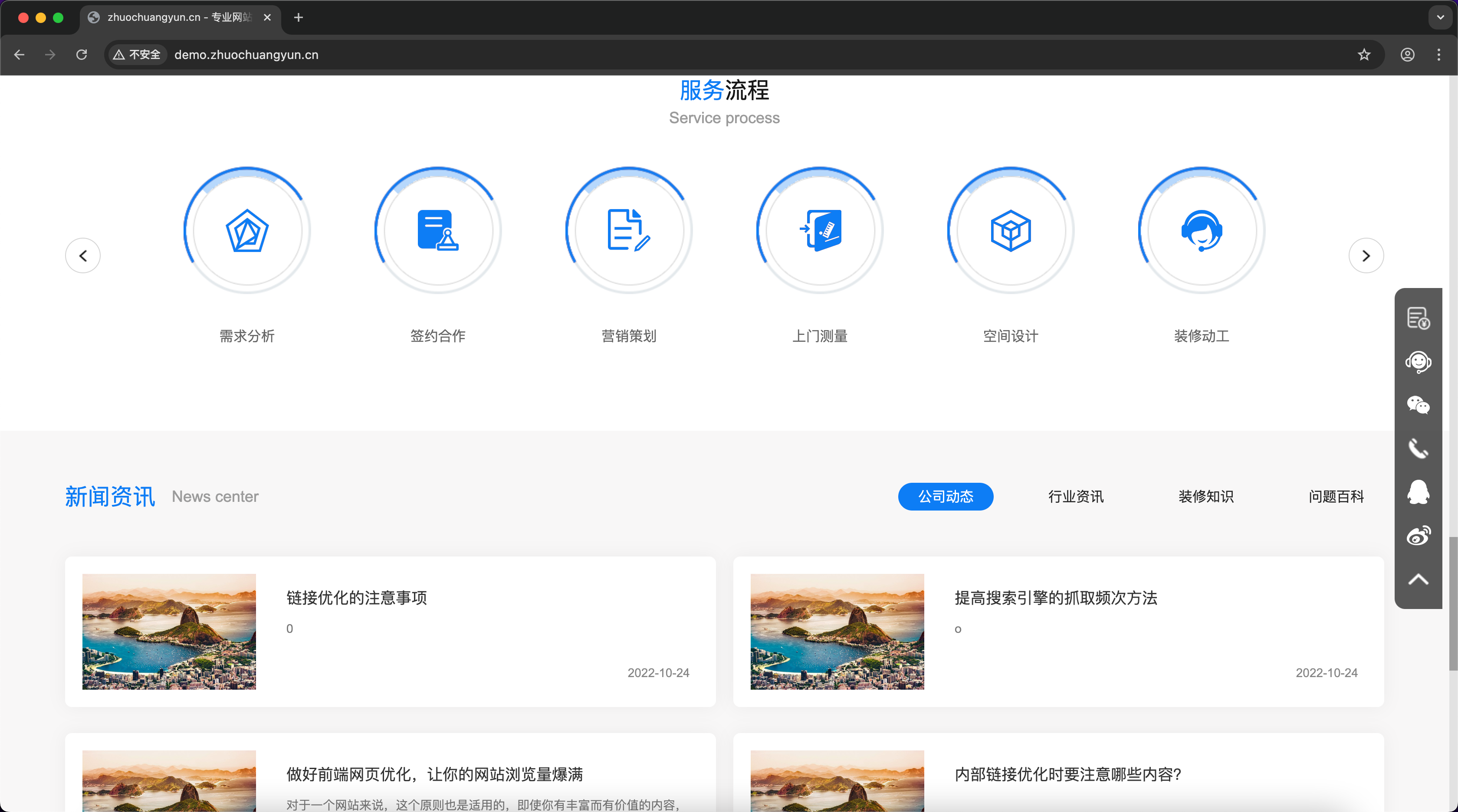The width and height of the screenshot is (1458, 812).
Task: Click the phone icon in side floating bar
Action: 1419,449
